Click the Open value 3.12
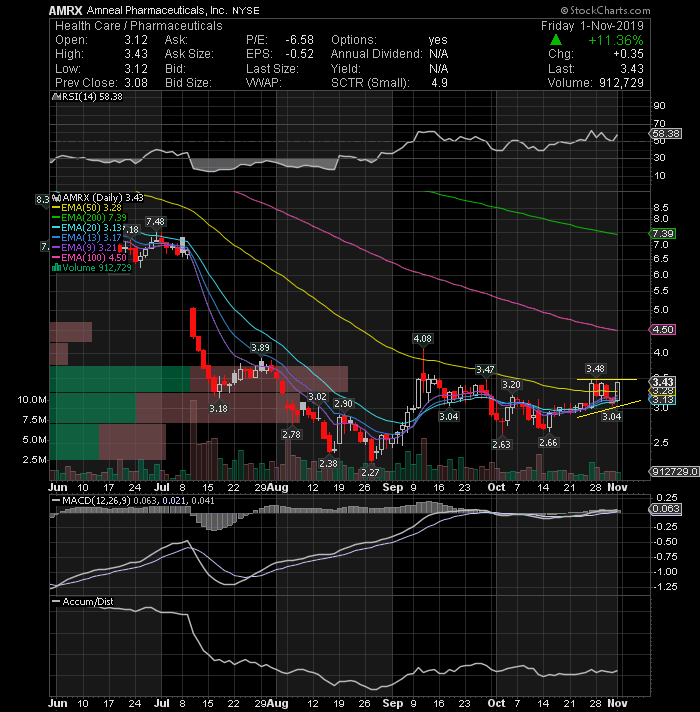Viewport: 700px width, 712px height. point(136,40)
